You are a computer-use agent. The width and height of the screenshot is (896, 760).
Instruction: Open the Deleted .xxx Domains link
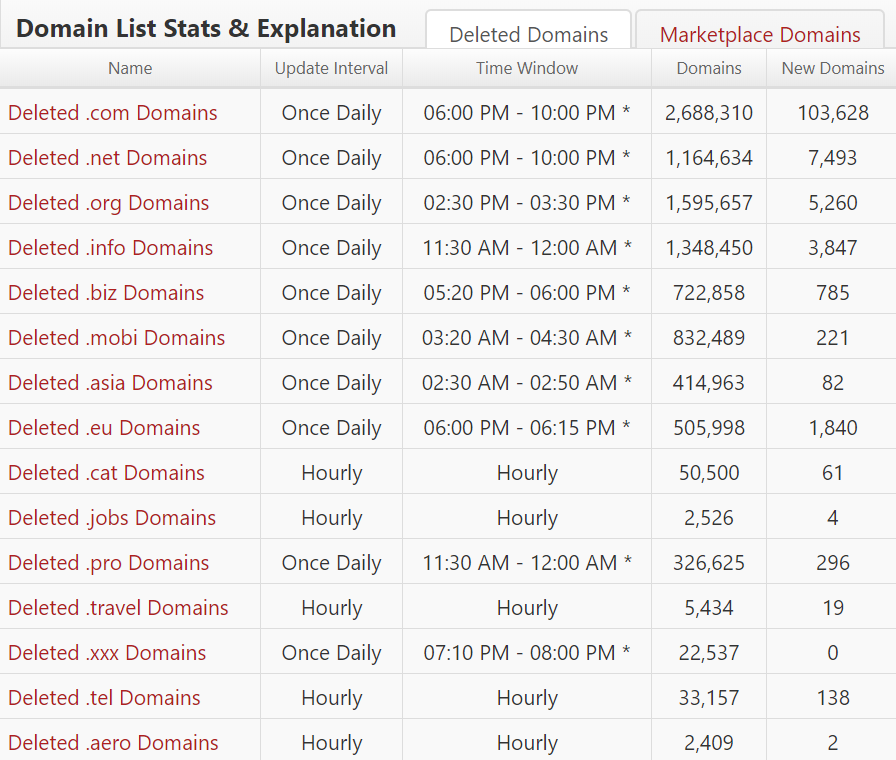[107, 653]
